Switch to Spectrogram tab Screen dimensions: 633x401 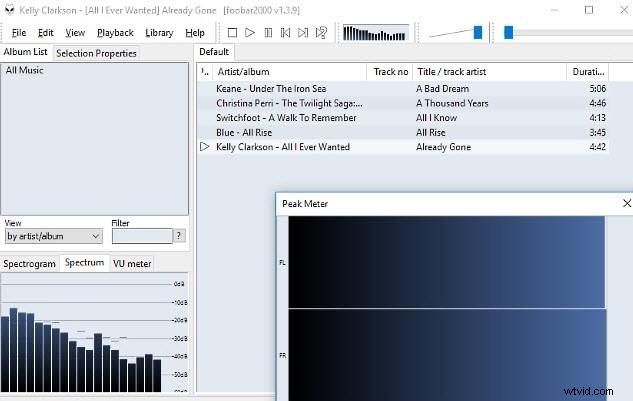[29, 264]
